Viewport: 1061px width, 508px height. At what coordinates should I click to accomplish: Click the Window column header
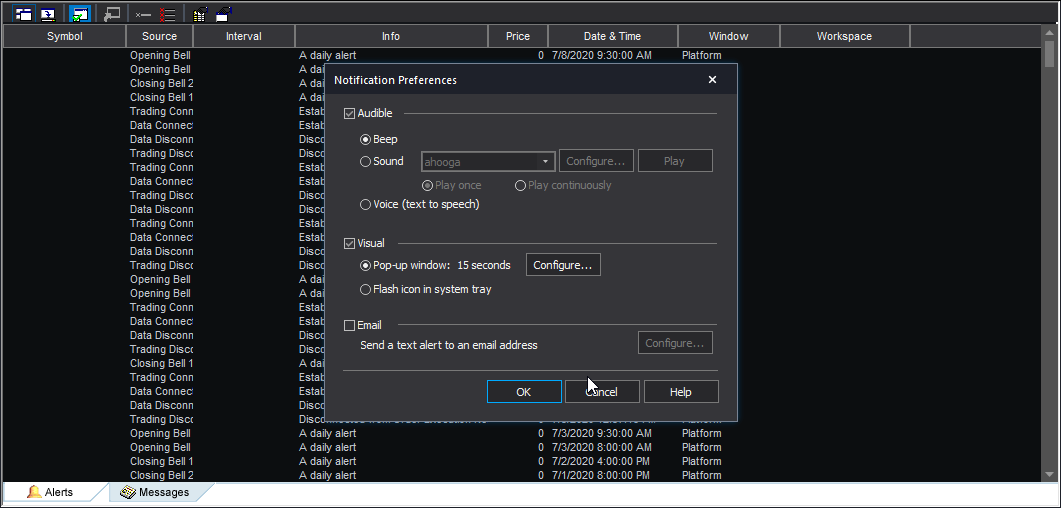click(x=728, y=37)
